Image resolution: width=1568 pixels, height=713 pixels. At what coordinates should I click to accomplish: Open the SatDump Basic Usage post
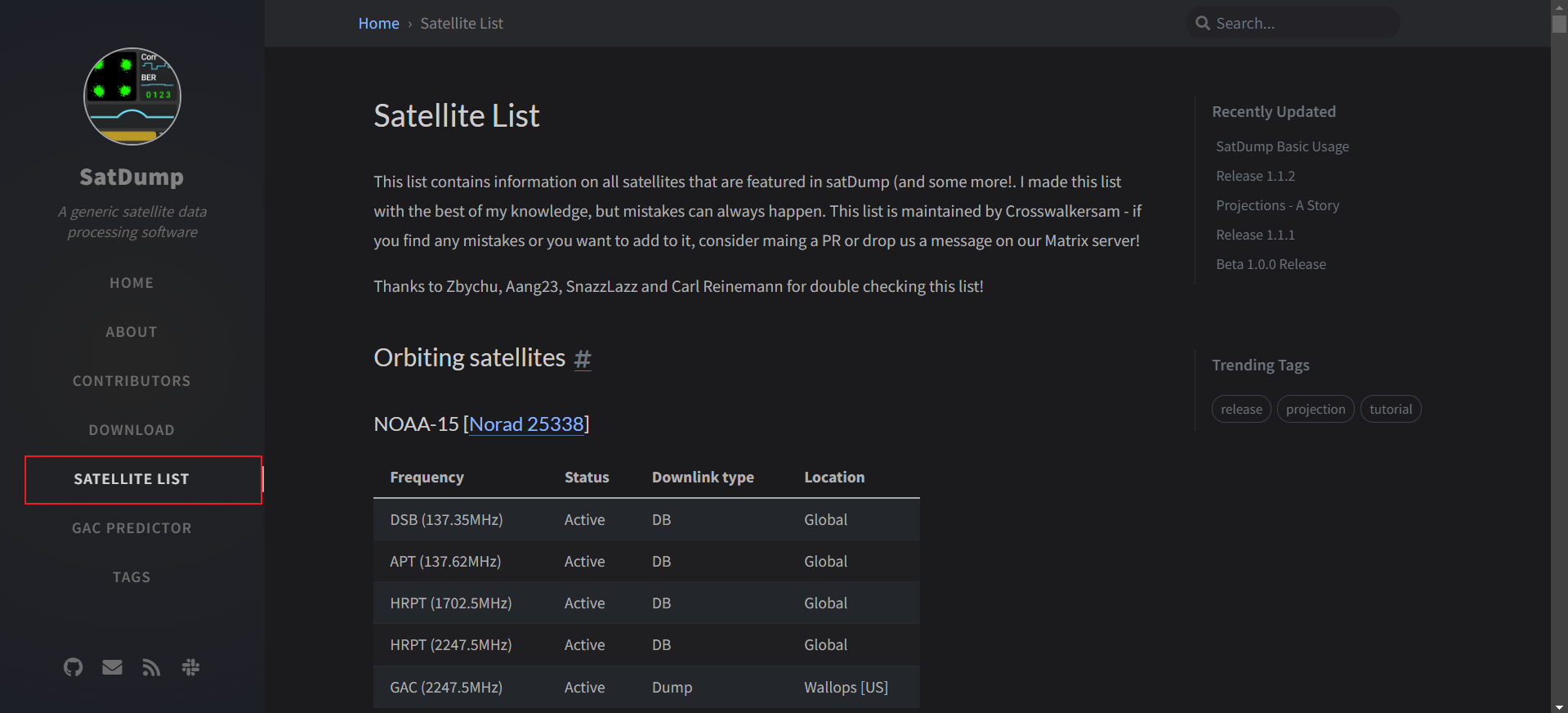(1282, 146)
